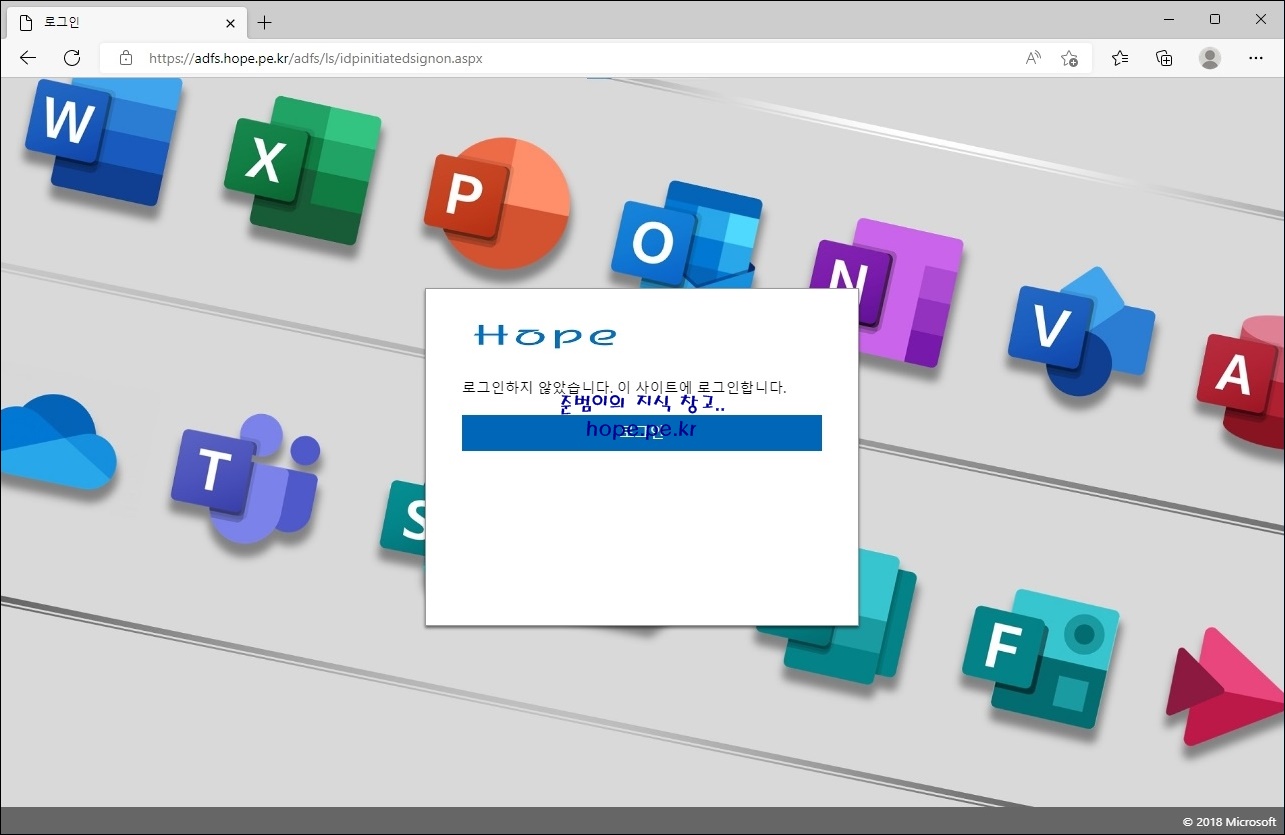Open the Favorites list icon
Viewport: 1285px width, 835px height.
click(1120, 58)
